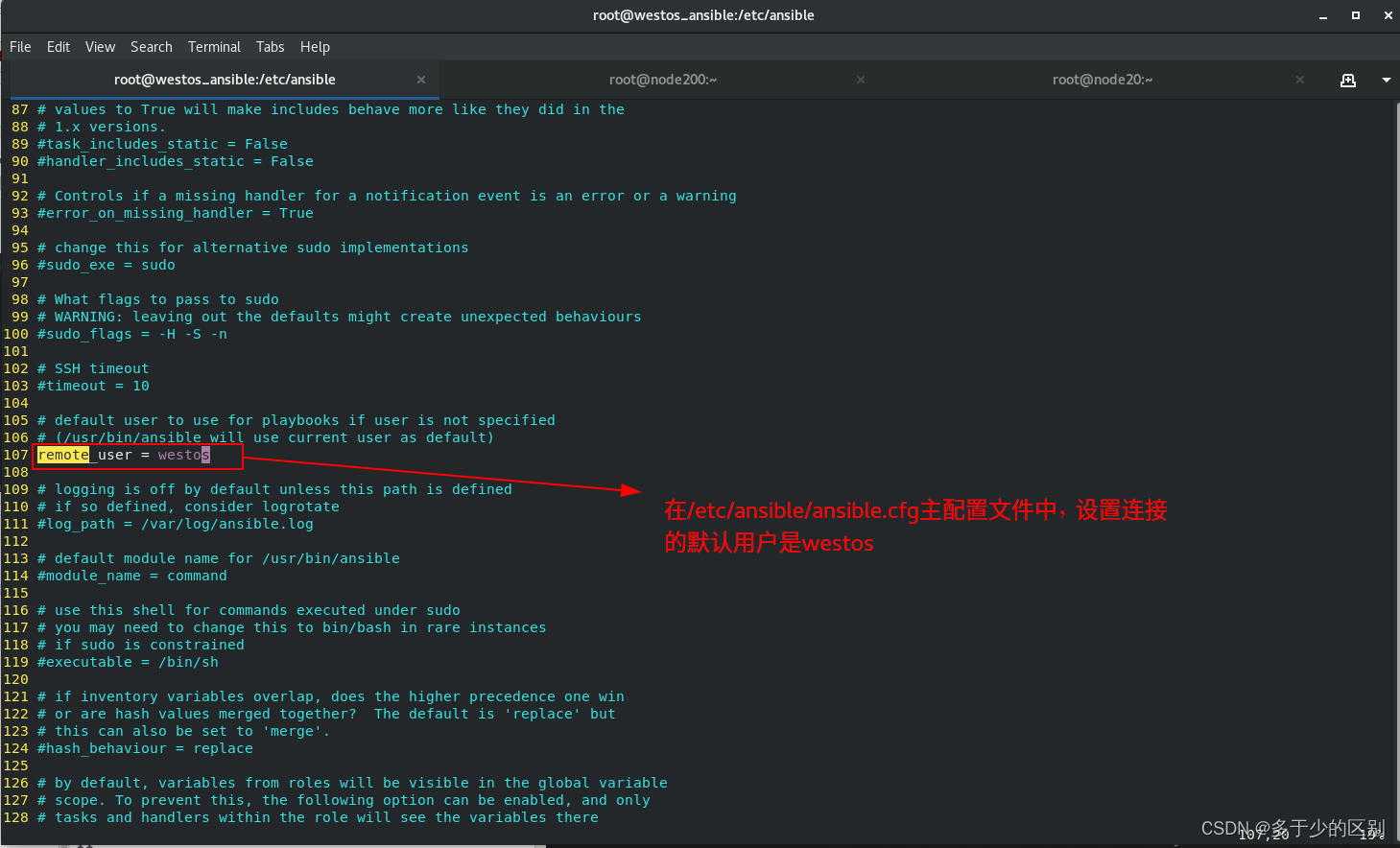Click the '#sudo_exe = sudo' line

pos(107,265)
